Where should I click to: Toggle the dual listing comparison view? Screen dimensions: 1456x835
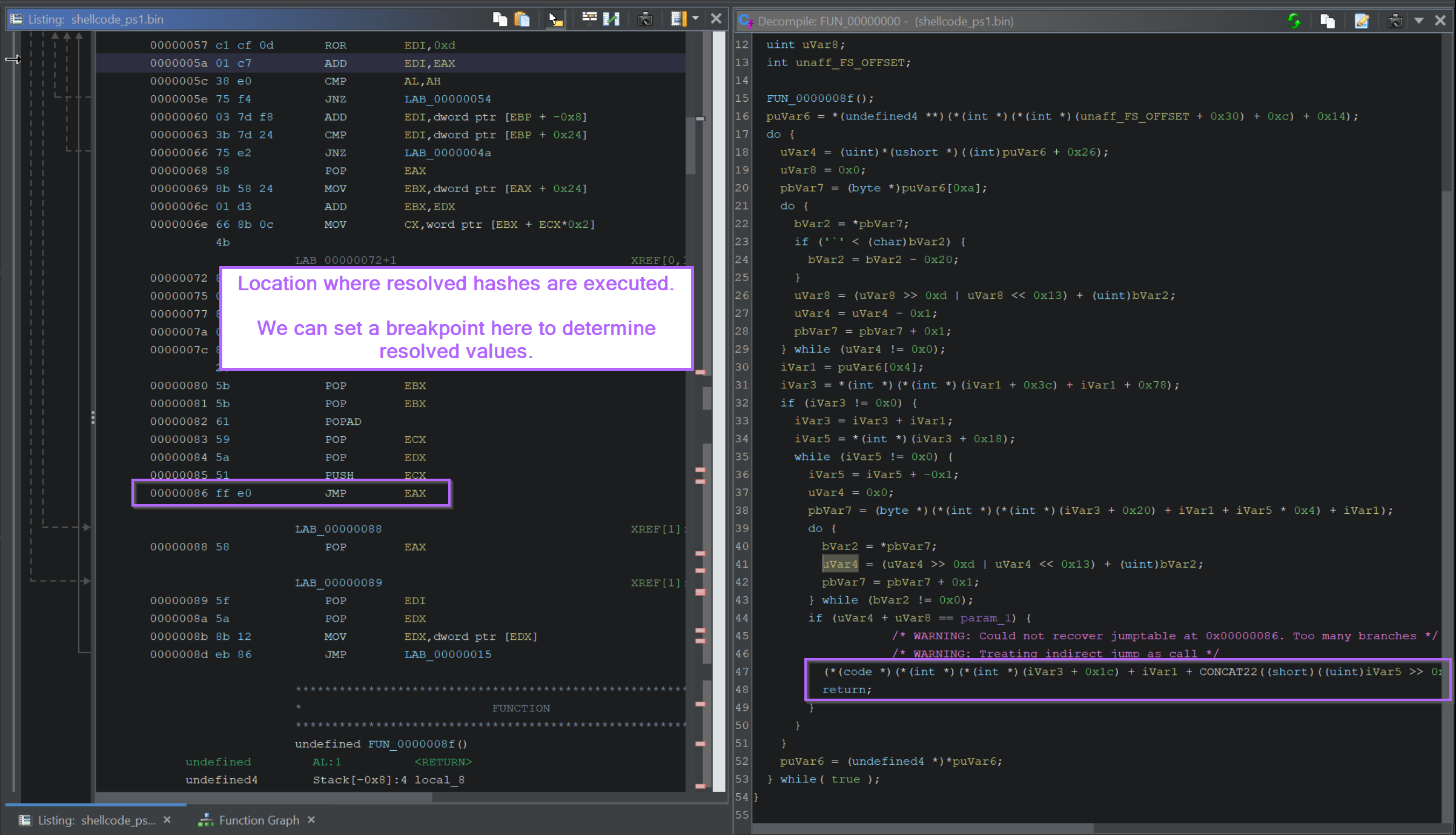click(611, 19)
